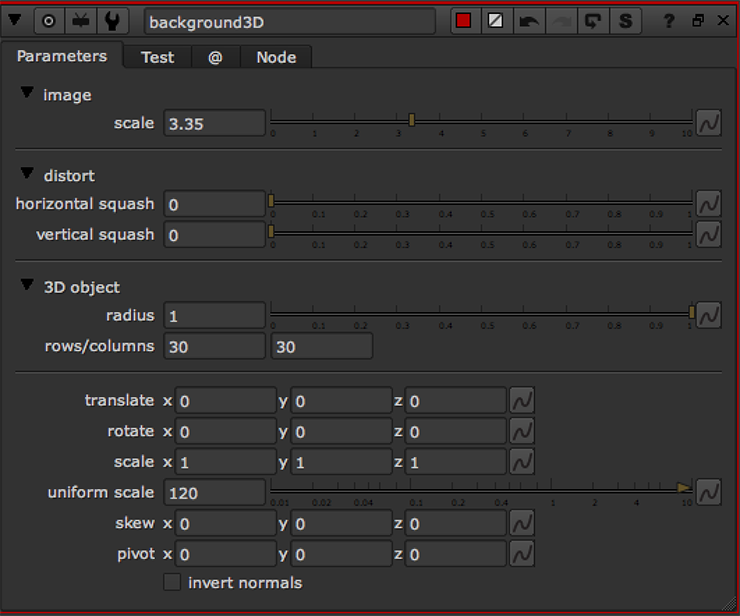Image resolution: width=740 pixels, height=616 pixels.
Task: Open animation menu for image scale
Action: [x=708, y=123]
